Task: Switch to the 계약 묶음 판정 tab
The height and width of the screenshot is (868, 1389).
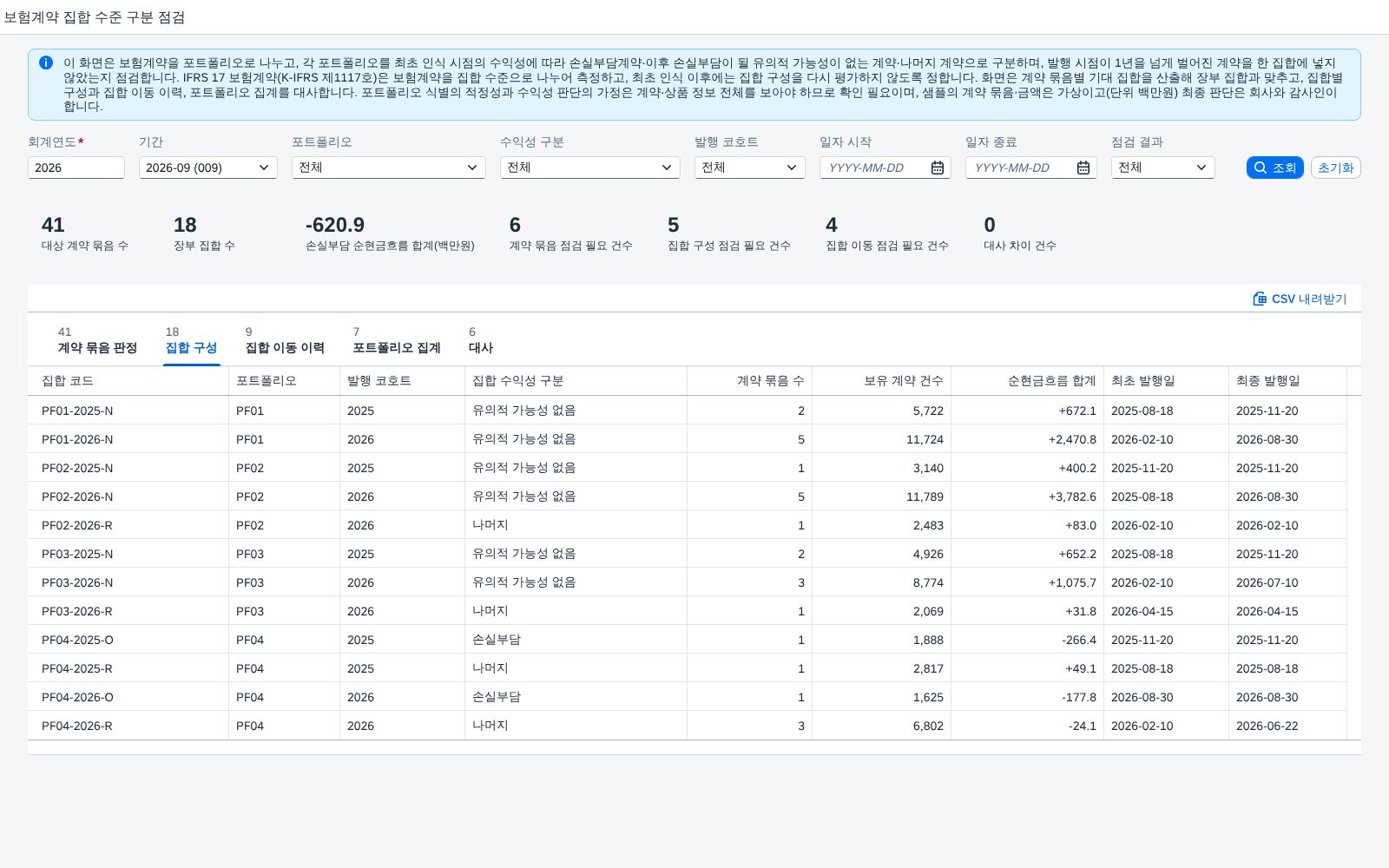Action: point(97,340)
